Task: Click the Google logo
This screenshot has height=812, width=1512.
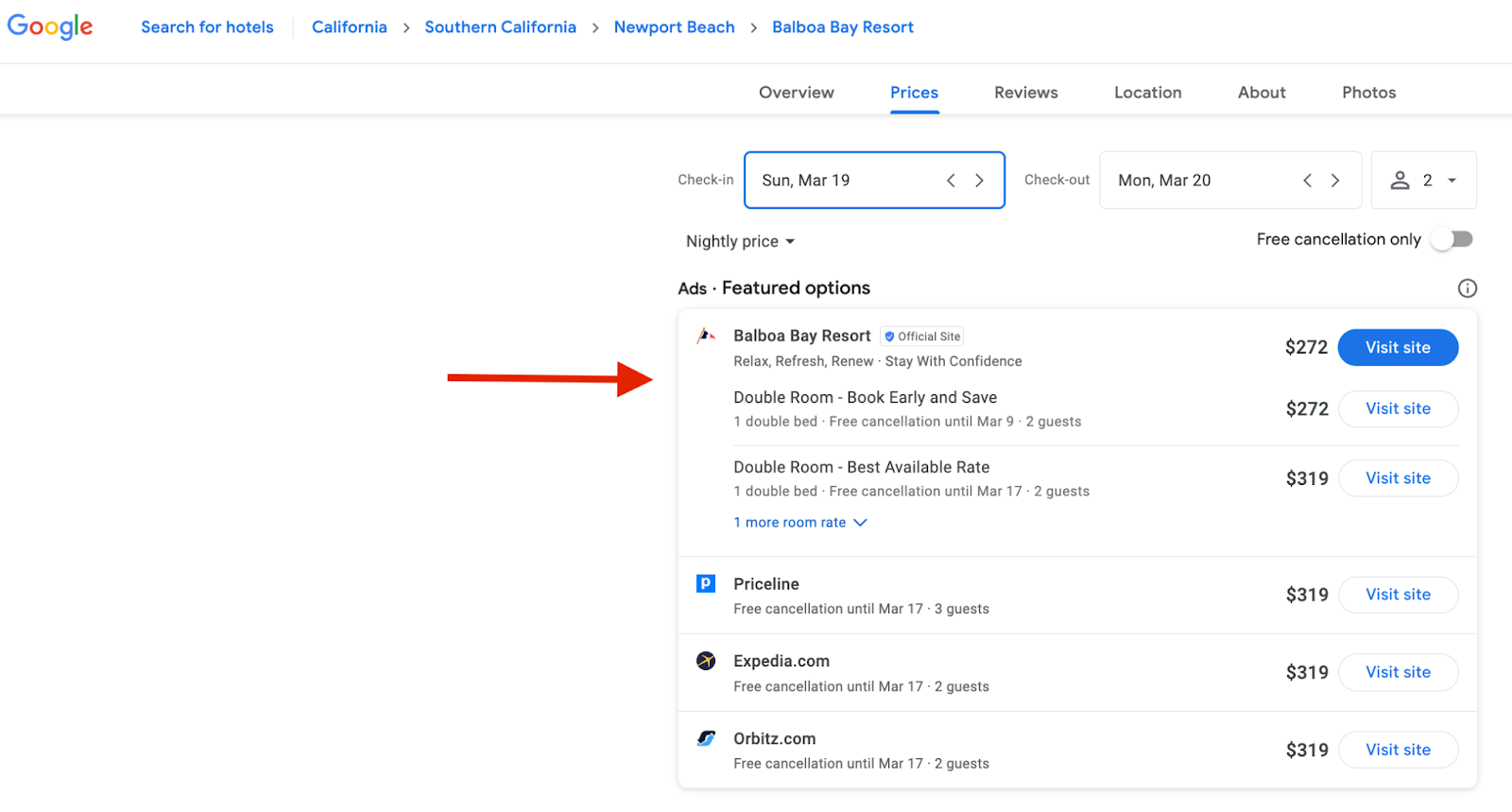Action: [x=50, y=26]
